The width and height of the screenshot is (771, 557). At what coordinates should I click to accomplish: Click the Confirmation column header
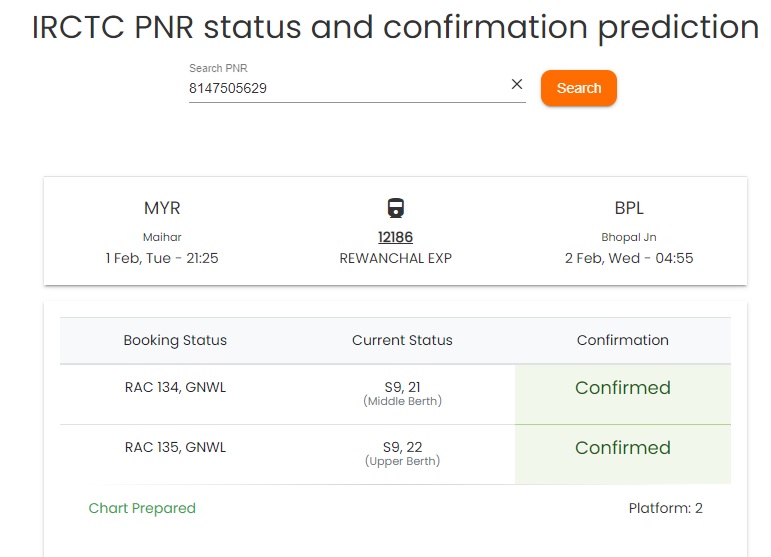point(622,340)
